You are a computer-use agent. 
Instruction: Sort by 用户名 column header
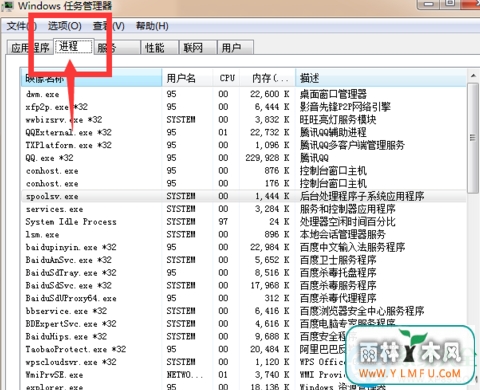tap(187, 78)
